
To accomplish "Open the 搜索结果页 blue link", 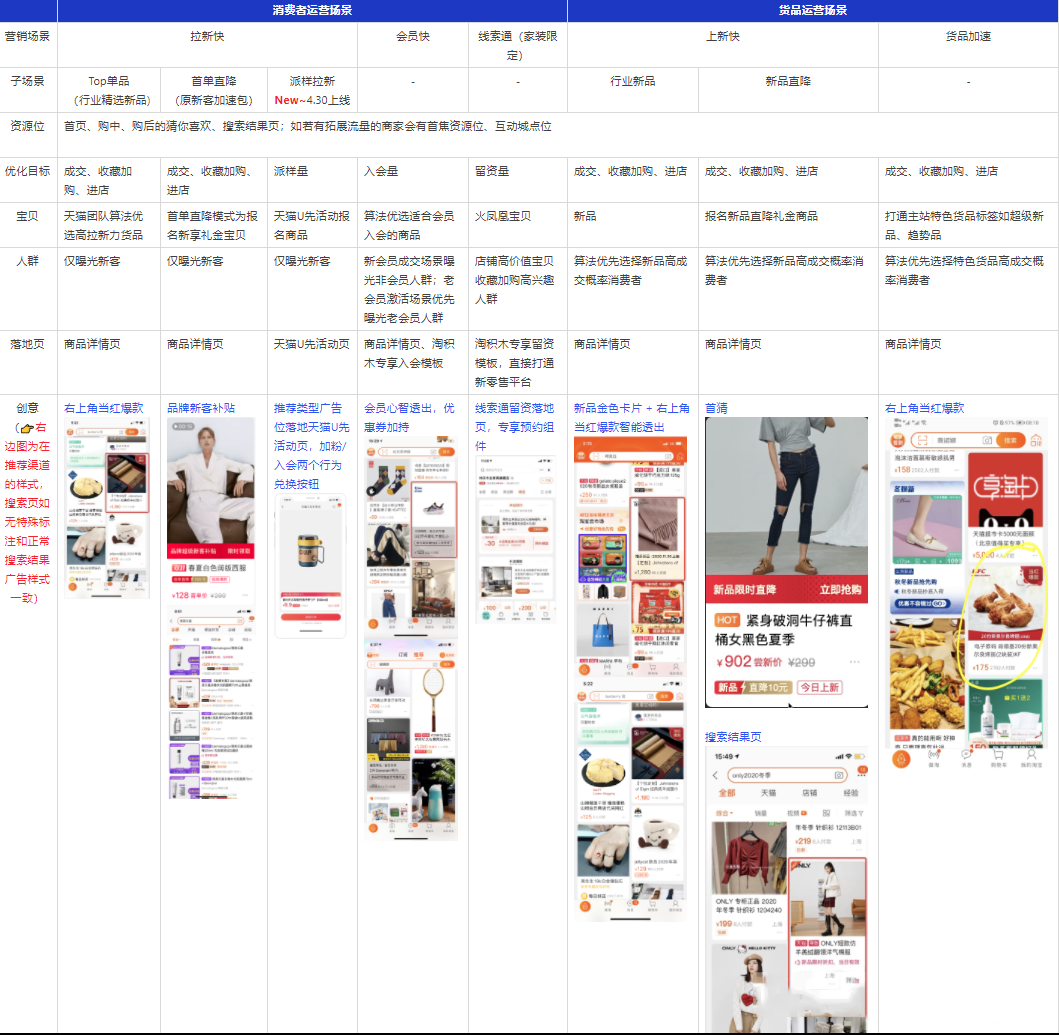I will point(732,735).
